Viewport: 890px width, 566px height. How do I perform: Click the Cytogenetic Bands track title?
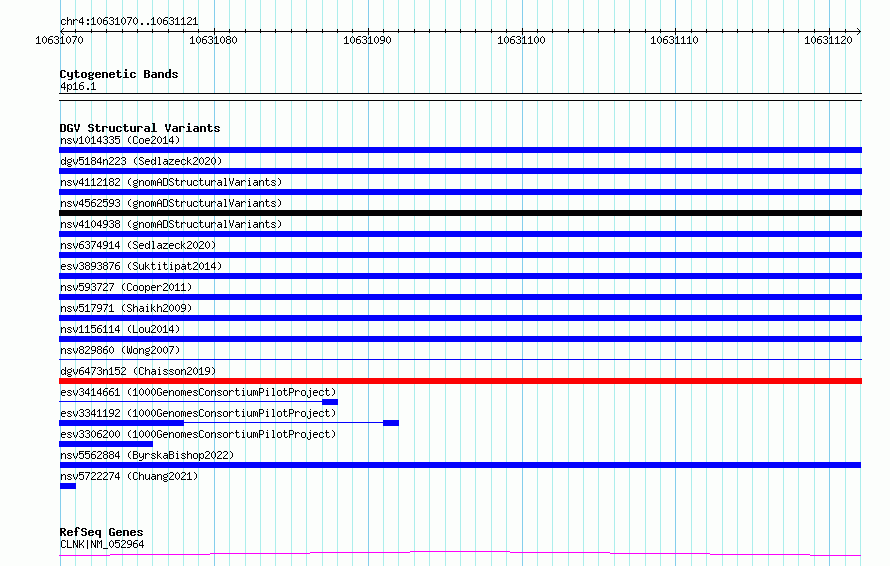tap(119, 74)
